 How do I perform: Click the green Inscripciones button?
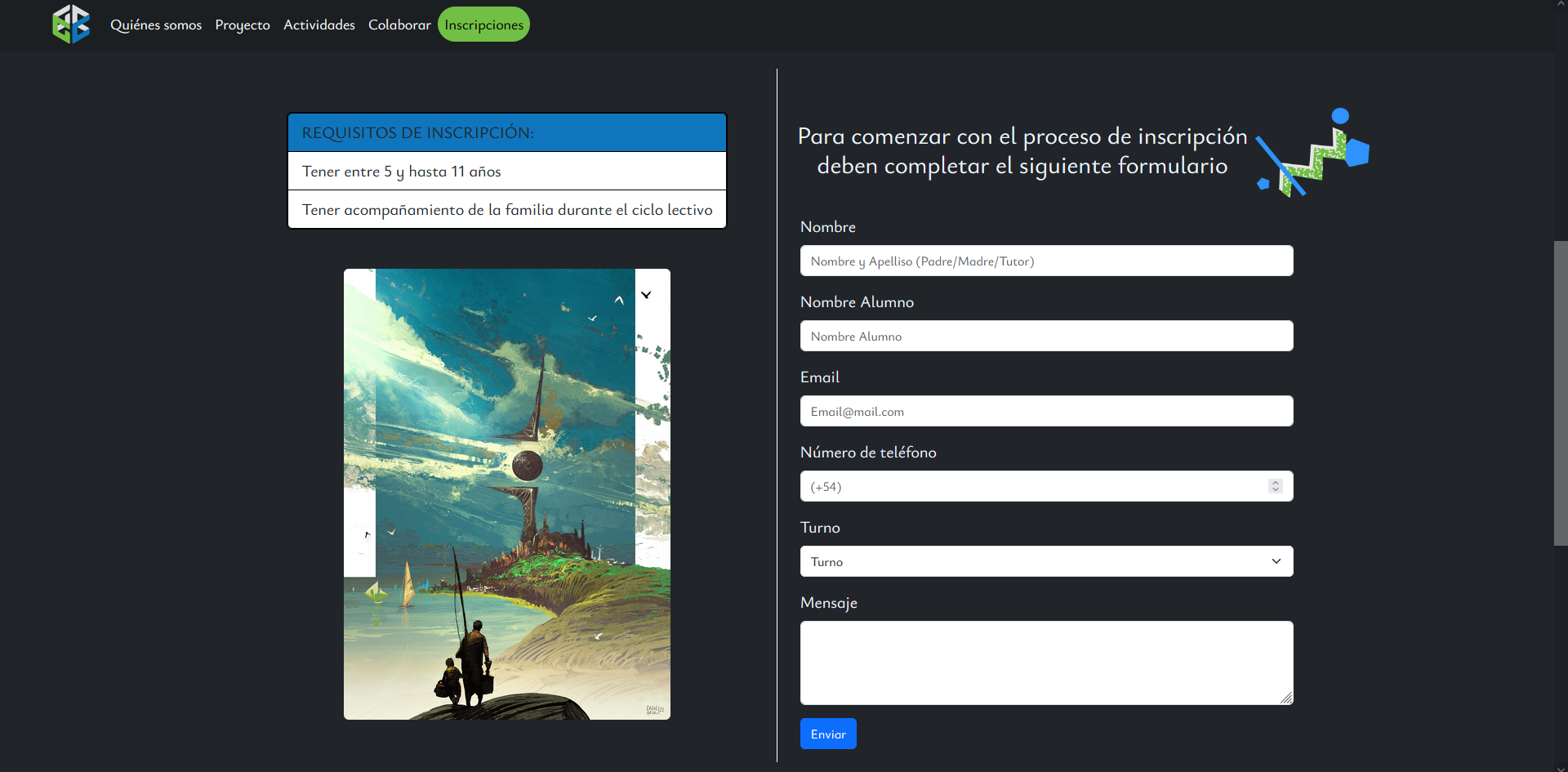pos(483,25)
